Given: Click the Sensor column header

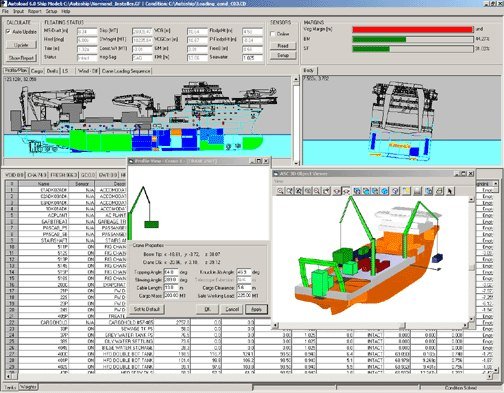Looking at the screenshot, I should pos(82,184).
